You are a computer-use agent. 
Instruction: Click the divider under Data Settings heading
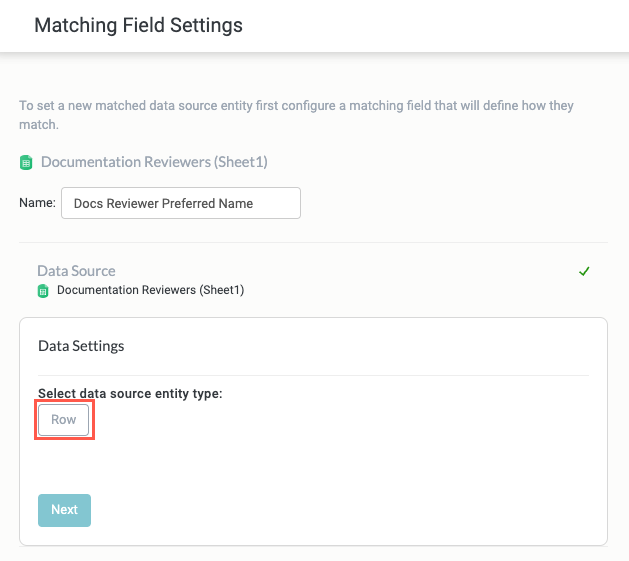coord(314,375)
